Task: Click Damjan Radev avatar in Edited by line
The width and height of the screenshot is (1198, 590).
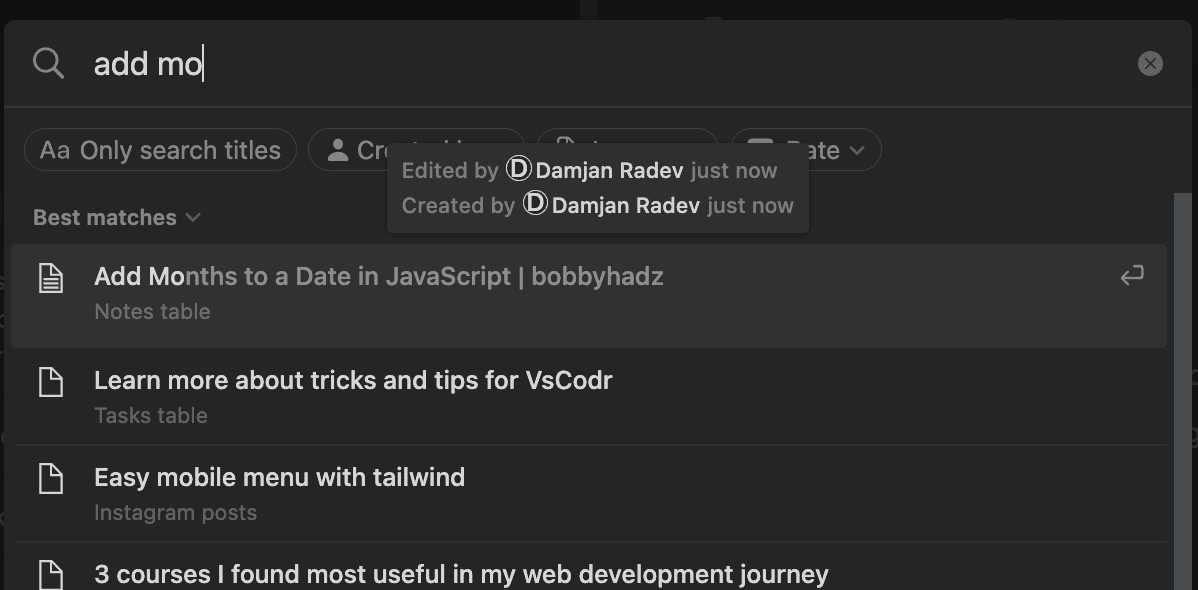Action: pyautogui.click(x=518, y=169)
